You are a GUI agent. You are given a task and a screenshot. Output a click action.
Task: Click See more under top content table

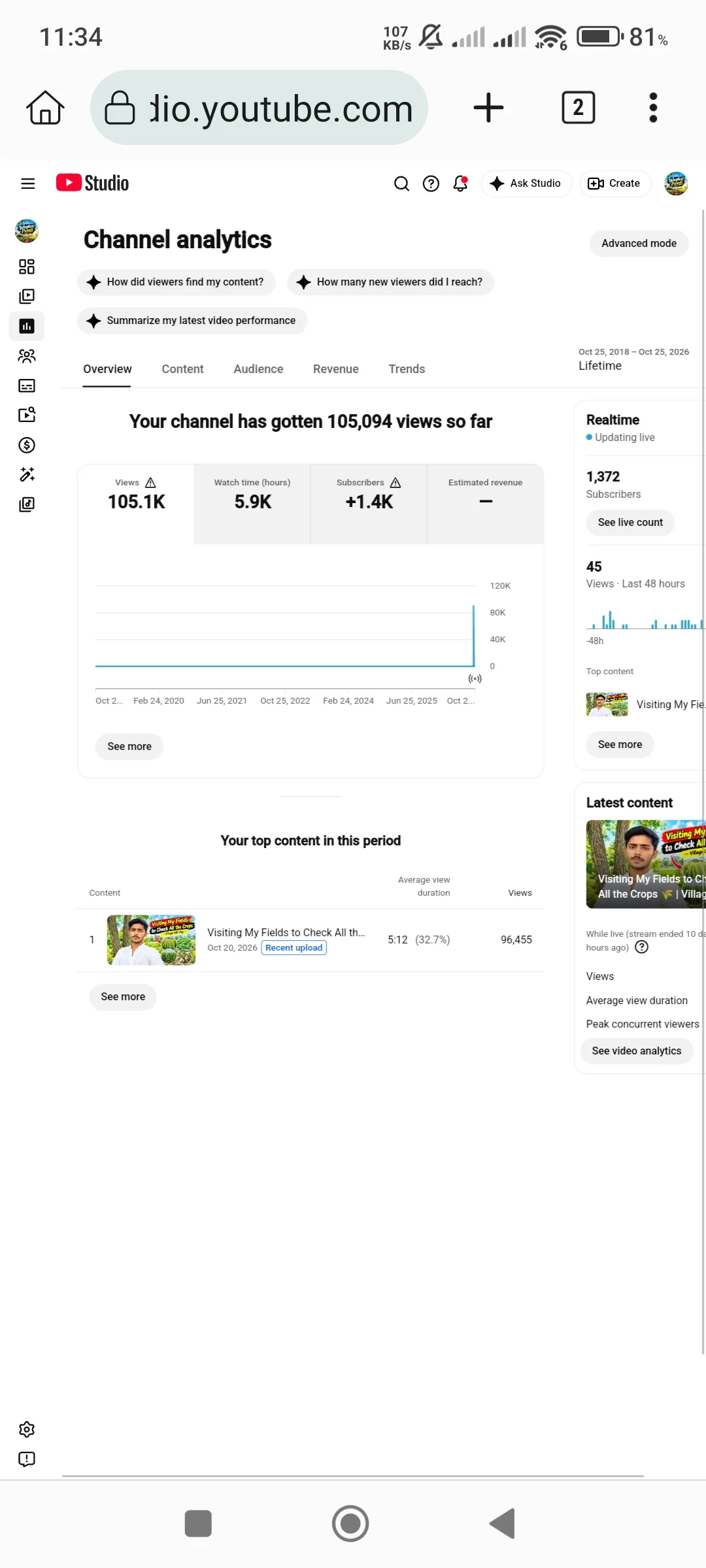[123, 997]
